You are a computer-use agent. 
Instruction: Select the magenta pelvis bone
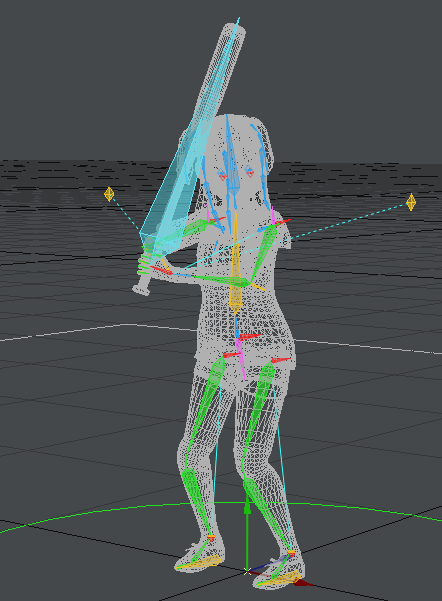240,358
